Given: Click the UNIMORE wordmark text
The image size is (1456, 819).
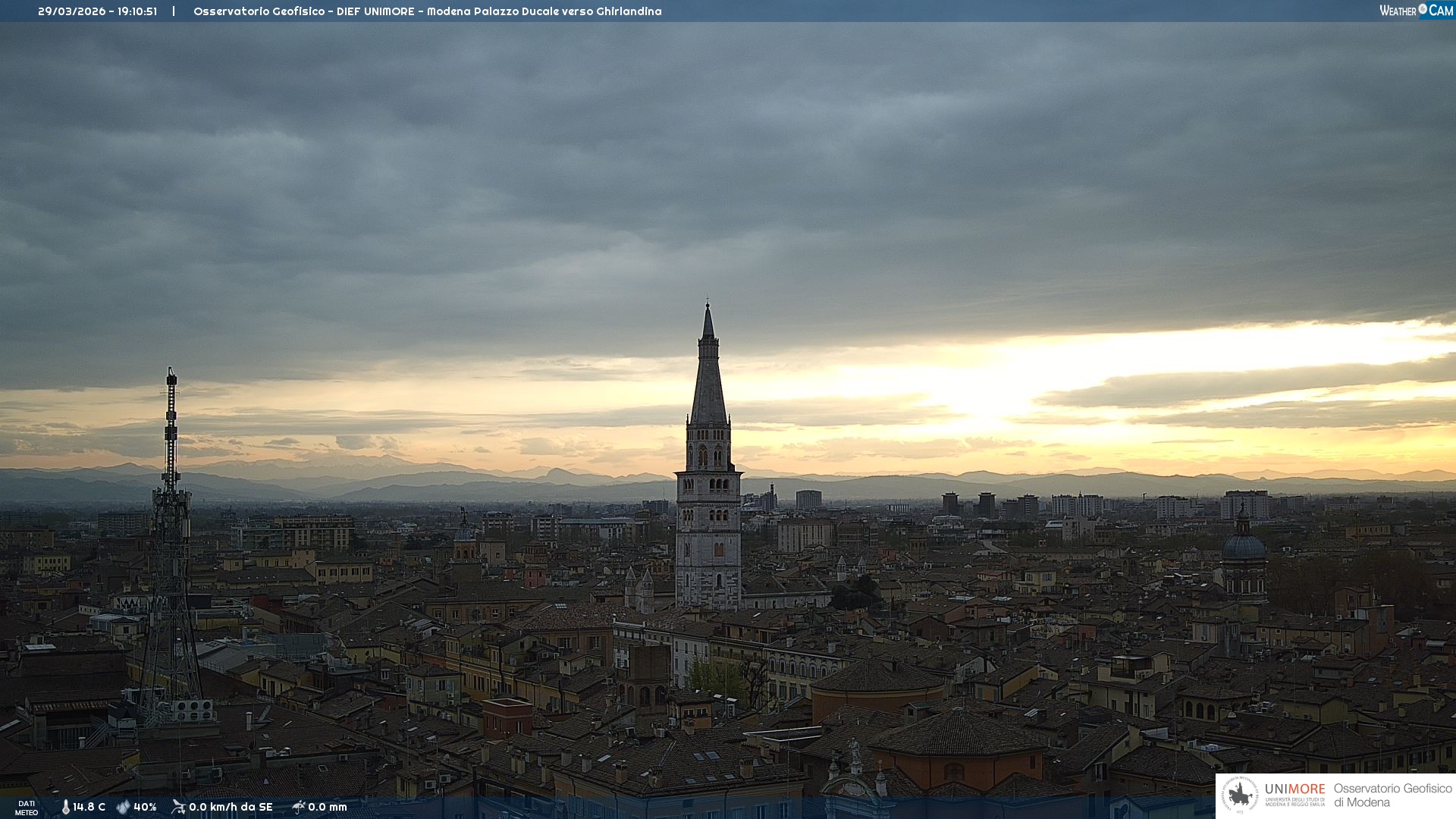Looking at the screenshot, I should [1294, 789].
